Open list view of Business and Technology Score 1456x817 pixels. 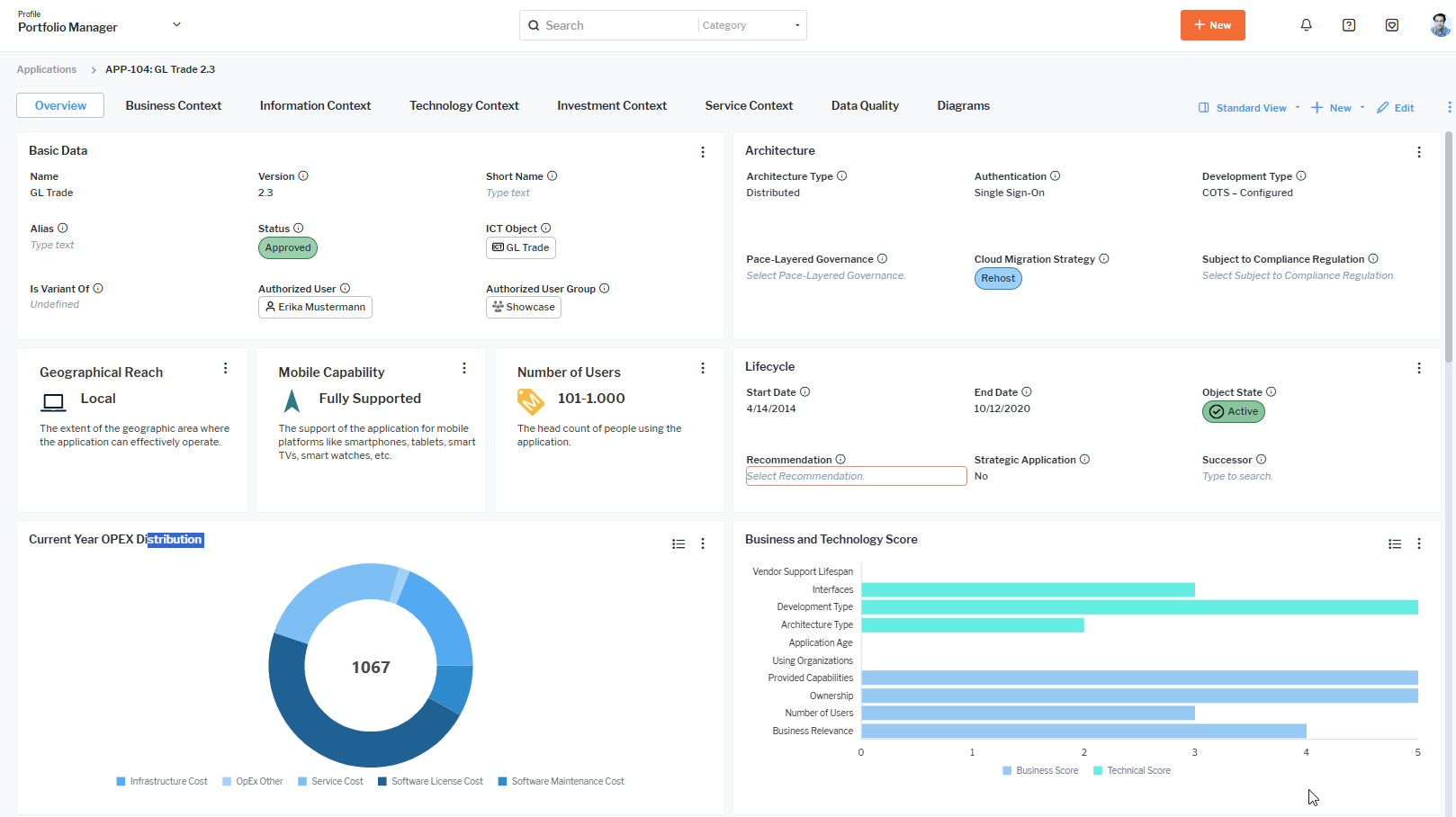pyautogui.click(x=1395, y=543)
